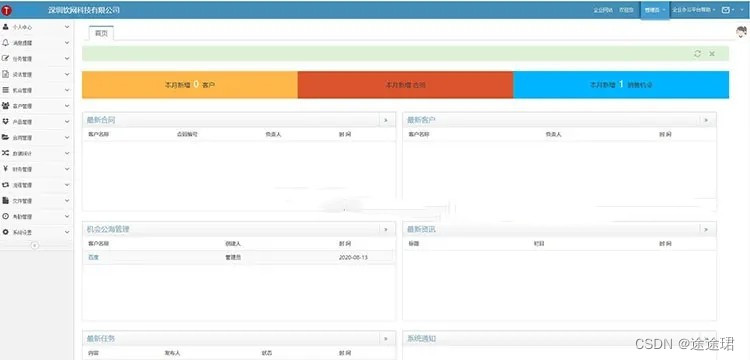Click the 系统通知 panel title
The height and width of the screenshot is (360, 750).
(x=421, y=338)
